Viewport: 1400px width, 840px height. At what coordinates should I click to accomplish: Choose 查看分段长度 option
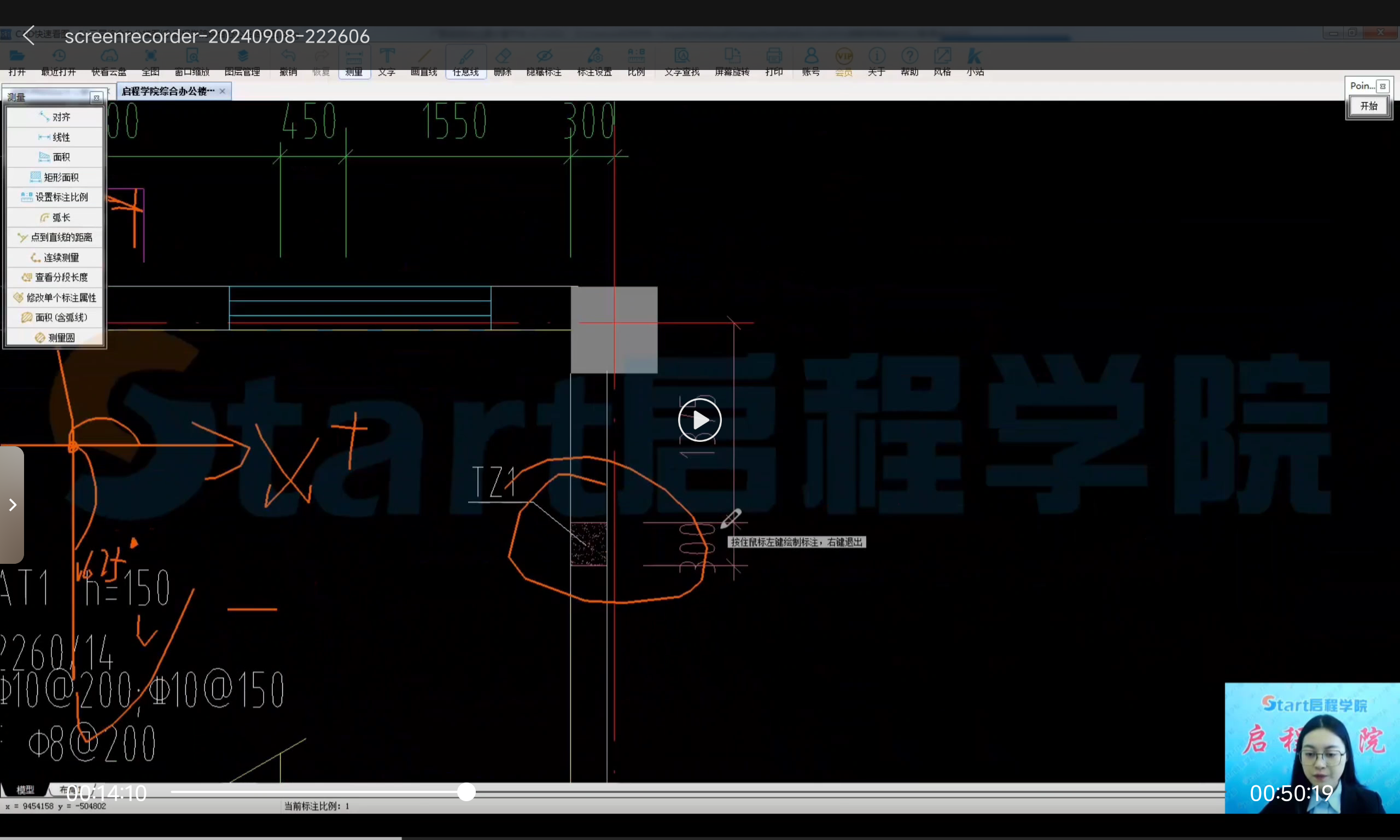[55, 277]
